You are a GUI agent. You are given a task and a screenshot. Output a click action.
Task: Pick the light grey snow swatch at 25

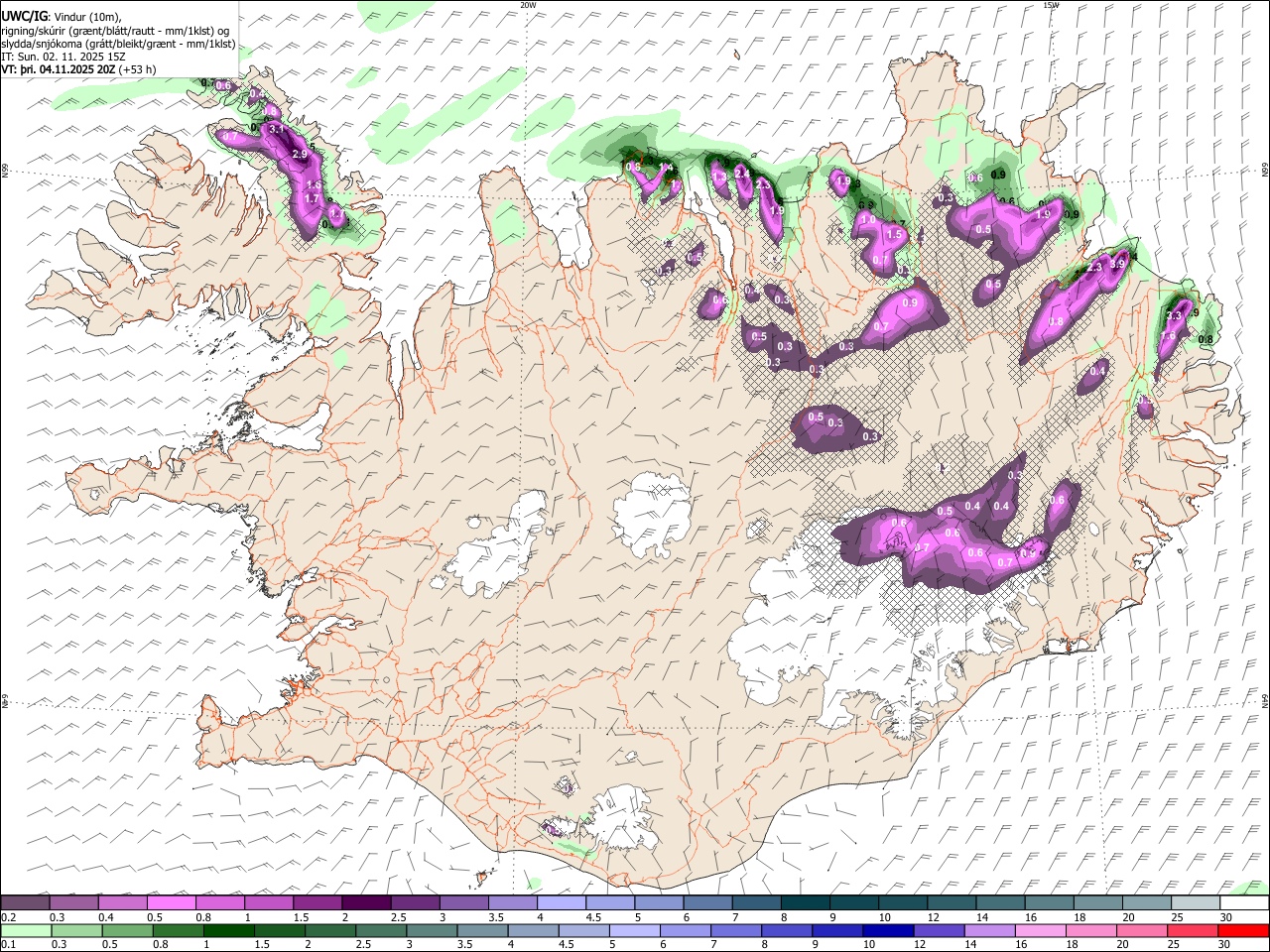[x=1196, y=902]
